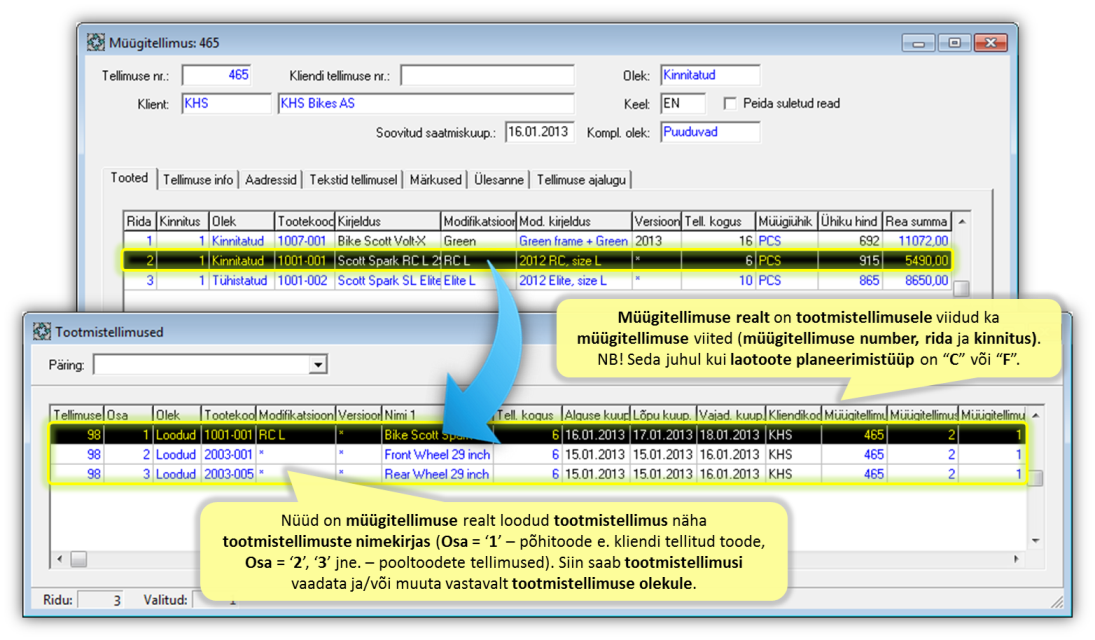
Task: Click the Tell. kogus header in sales order
Action: point(719,221)
